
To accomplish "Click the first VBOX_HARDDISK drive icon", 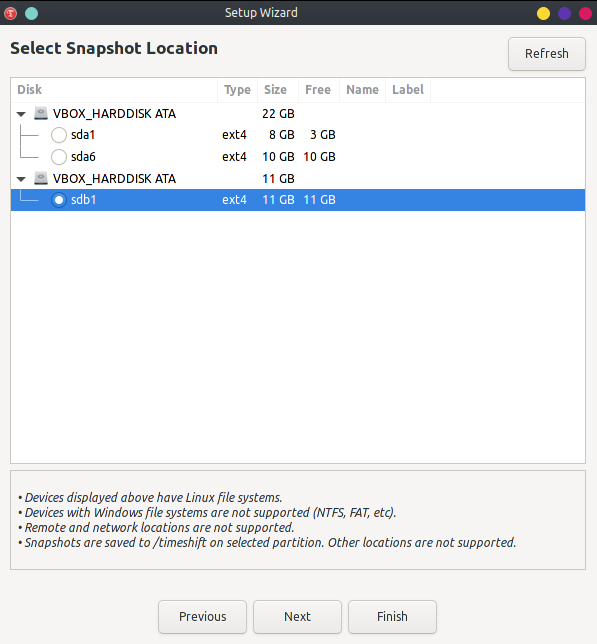I will [x=41, y=113].
